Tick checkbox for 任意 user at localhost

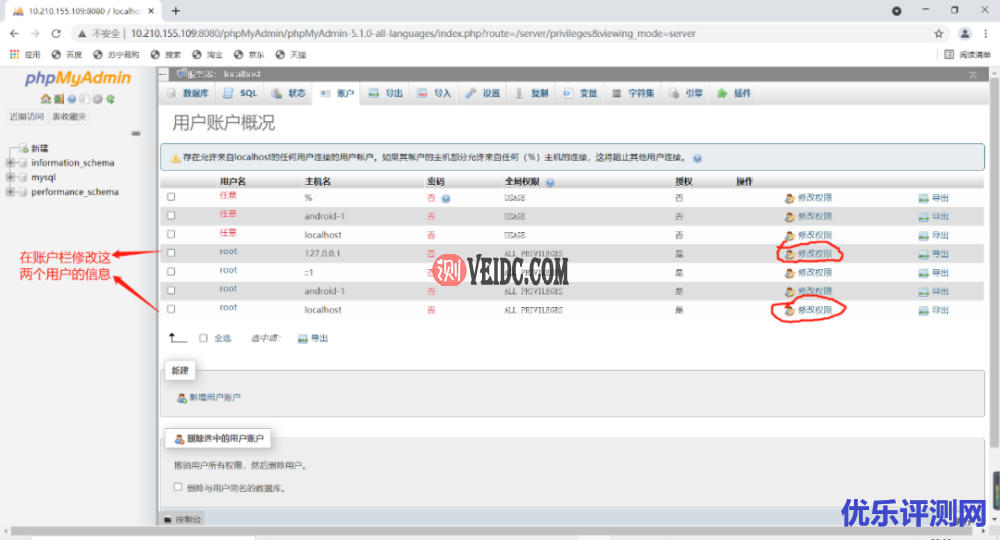[171, 234]
